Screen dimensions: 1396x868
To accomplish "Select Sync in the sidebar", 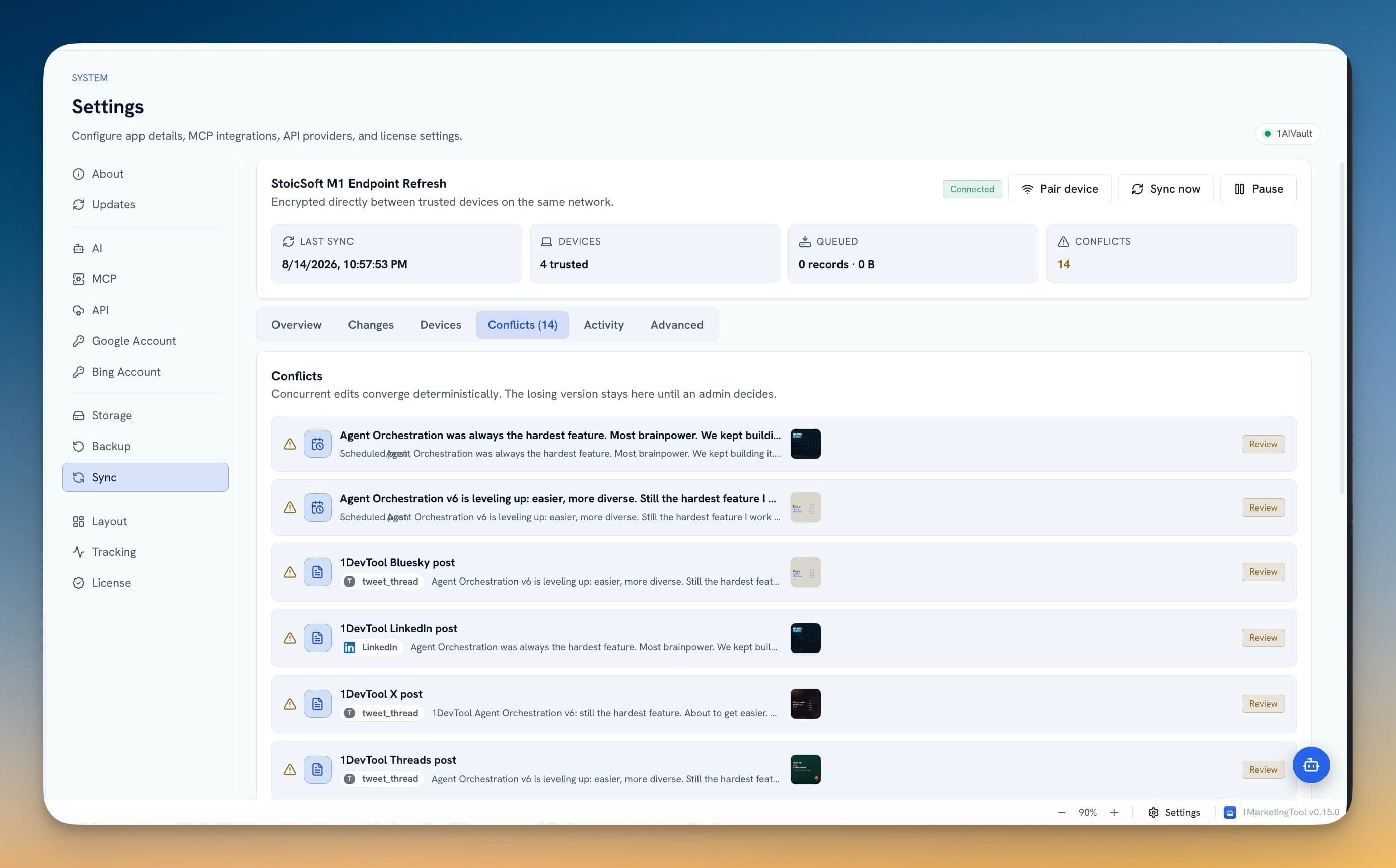I will click(x=145, y=477).
